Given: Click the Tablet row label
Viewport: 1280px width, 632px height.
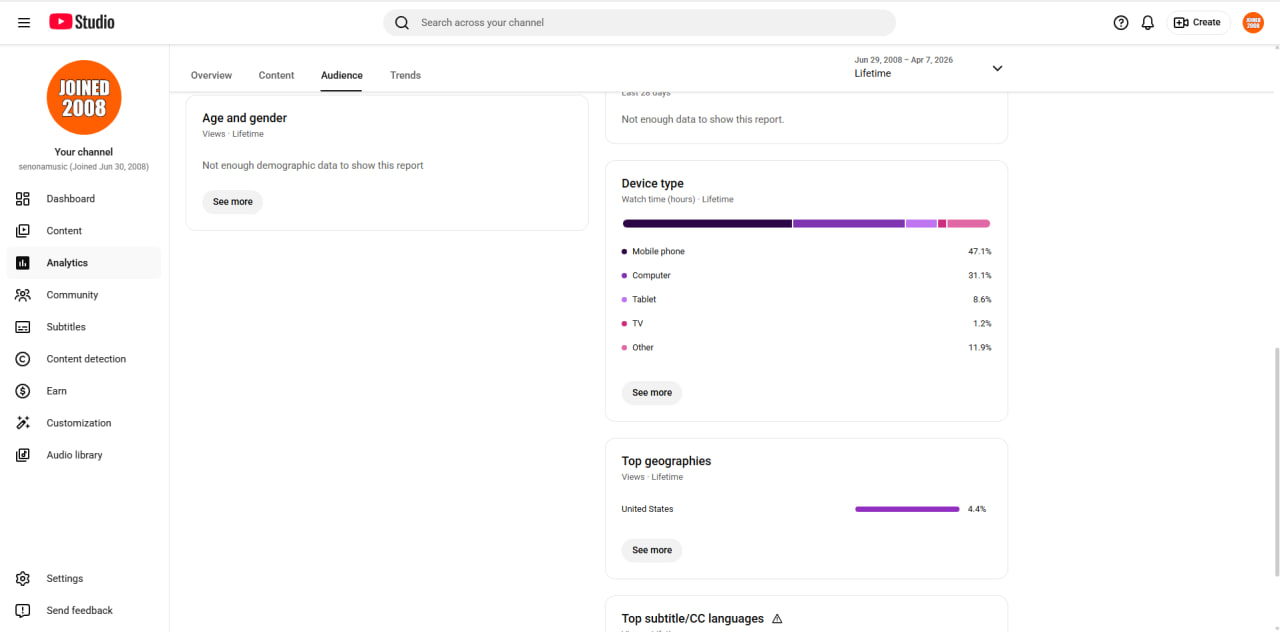Looking at the screenshot, I should [x=644, y=300].
